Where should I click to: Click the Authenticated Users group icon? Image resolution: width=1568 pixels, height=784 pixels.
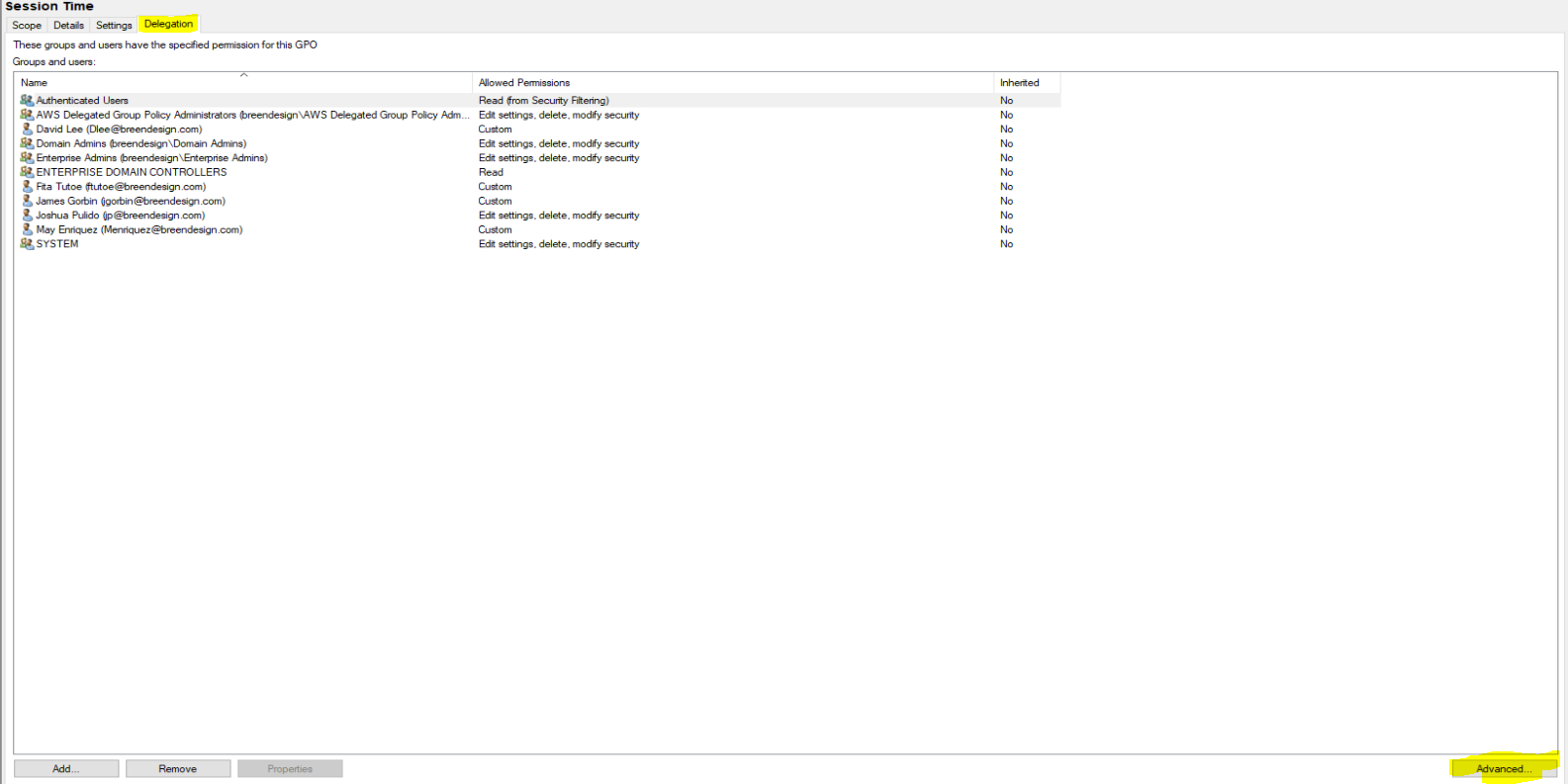(27, 100)
